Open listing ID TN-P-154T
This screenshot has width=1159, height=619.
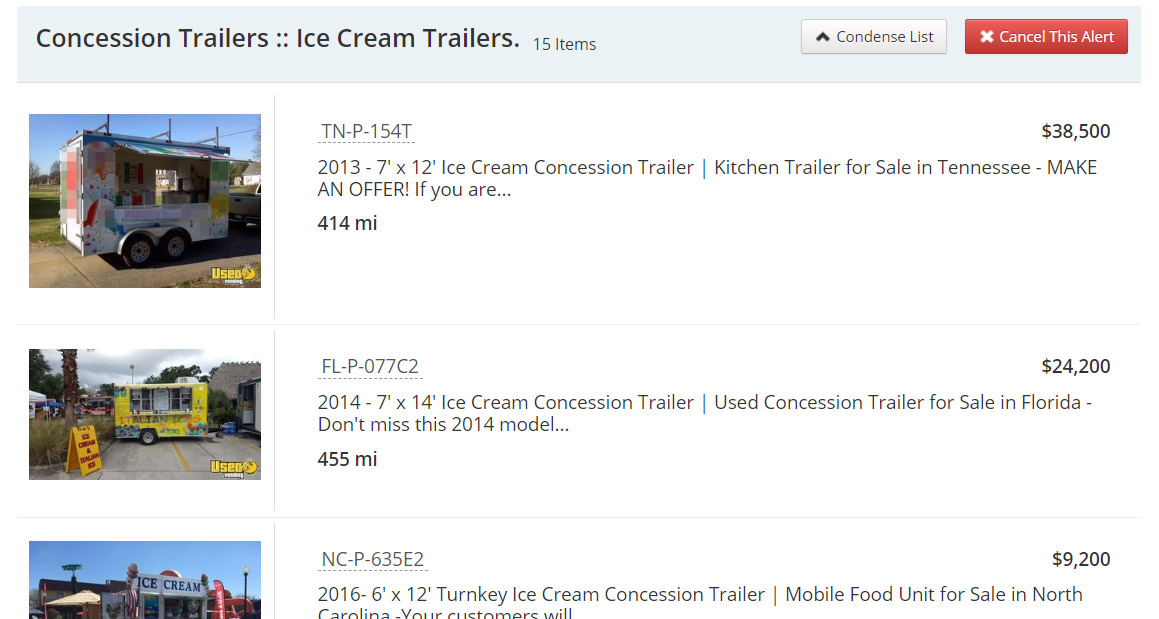[366, 131]
